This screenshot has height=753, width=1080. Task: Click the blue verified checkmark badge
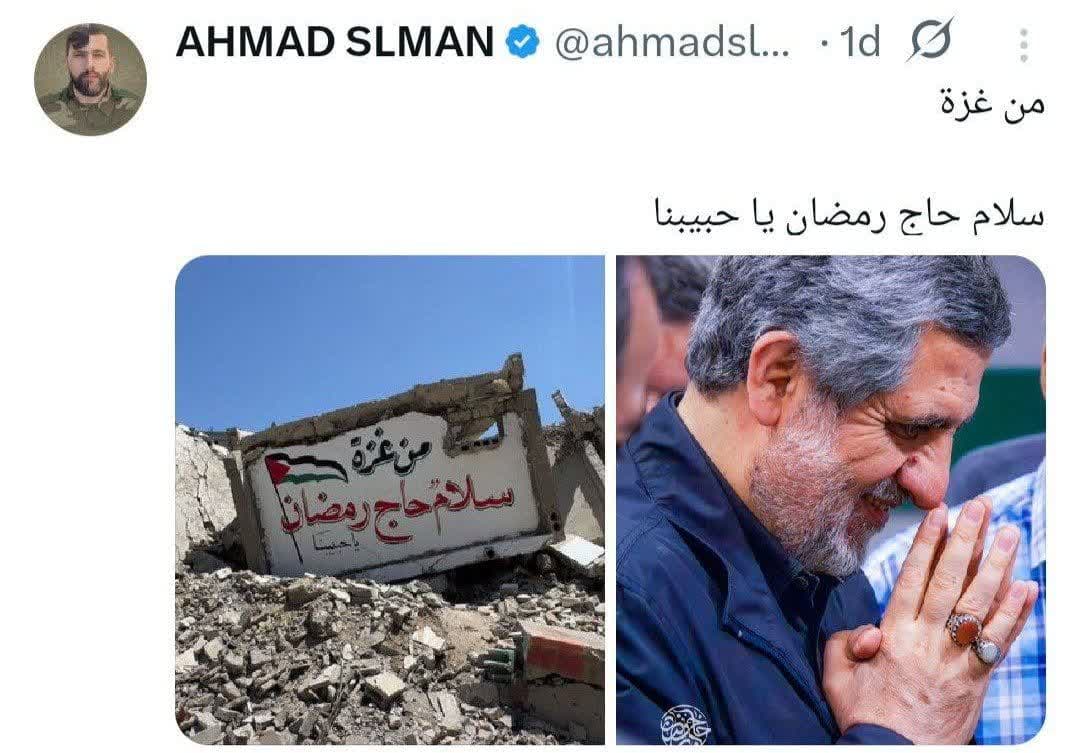523,42
